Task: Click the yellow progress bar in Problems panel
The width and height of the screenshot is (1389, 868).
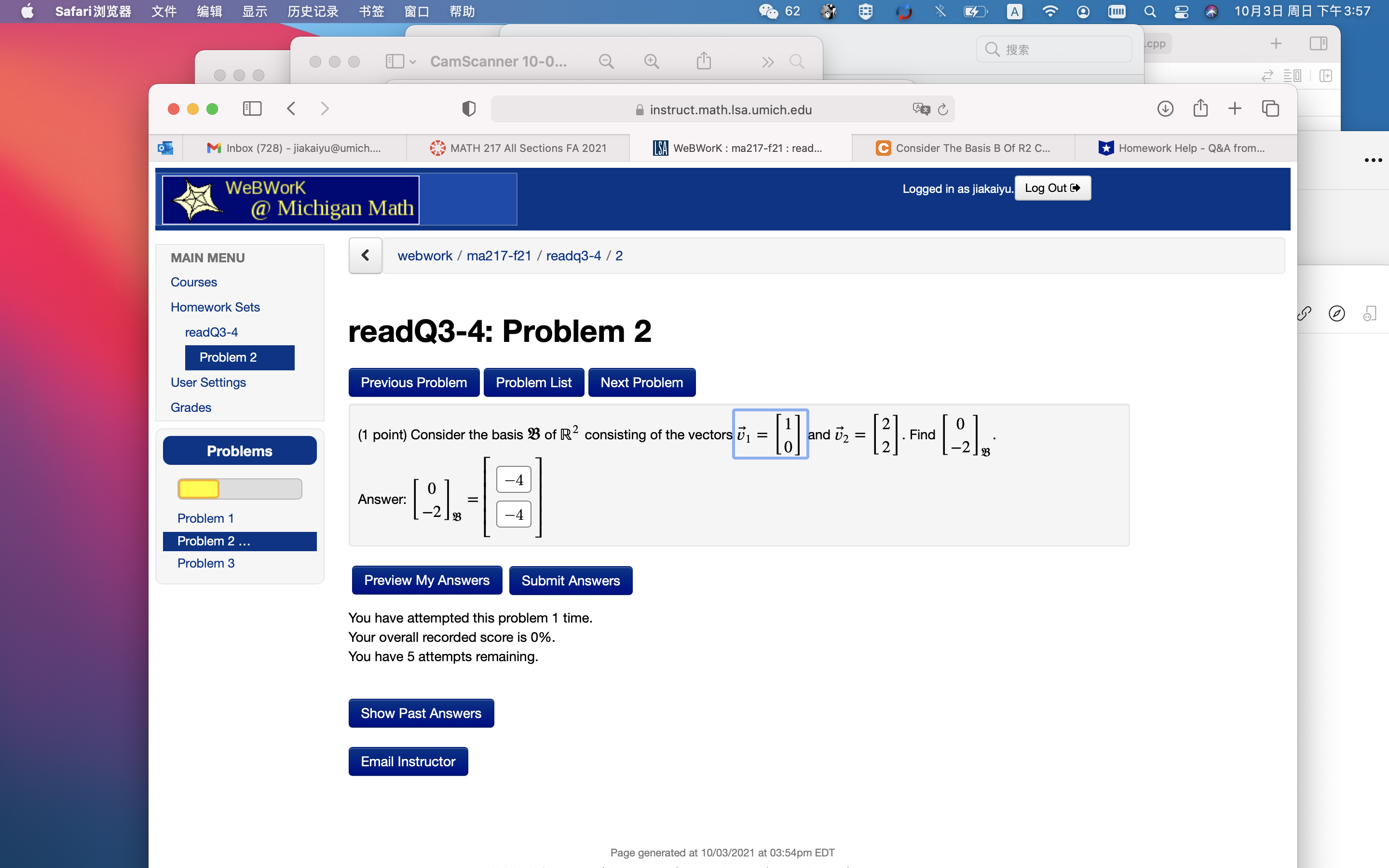Action: [198, 488]
